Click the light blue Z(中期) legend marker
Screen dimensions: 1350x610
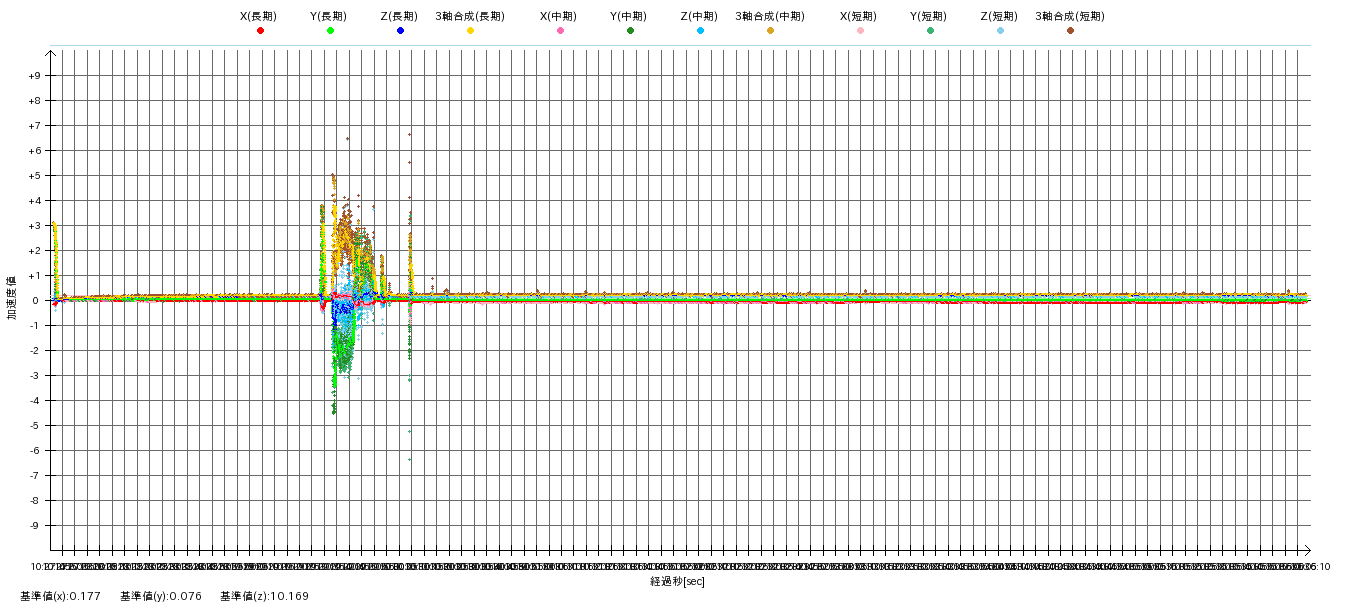click(x=700, y=31)
